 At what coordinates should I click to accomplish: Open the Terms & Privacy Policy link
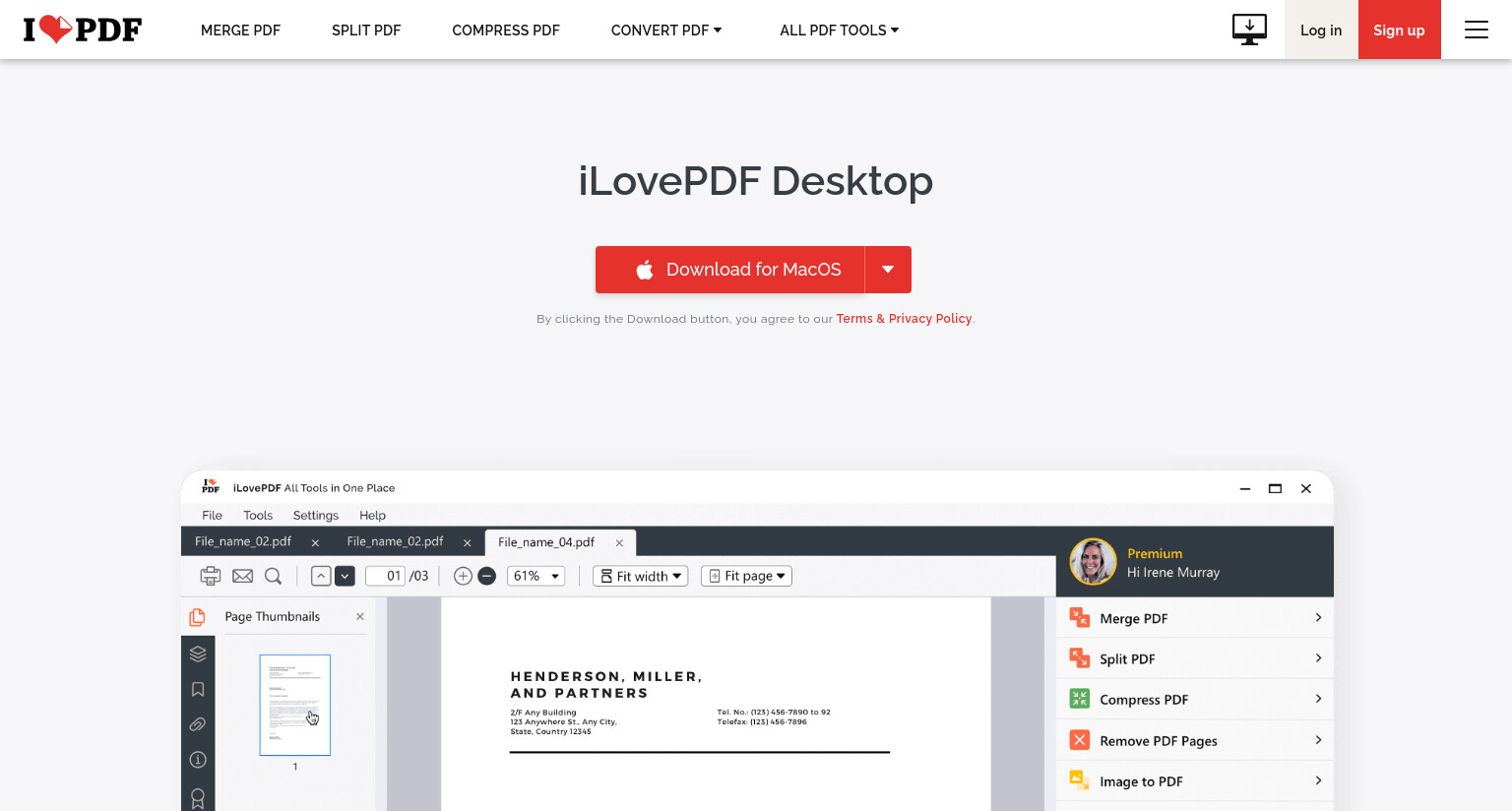[x=904, y=319]
